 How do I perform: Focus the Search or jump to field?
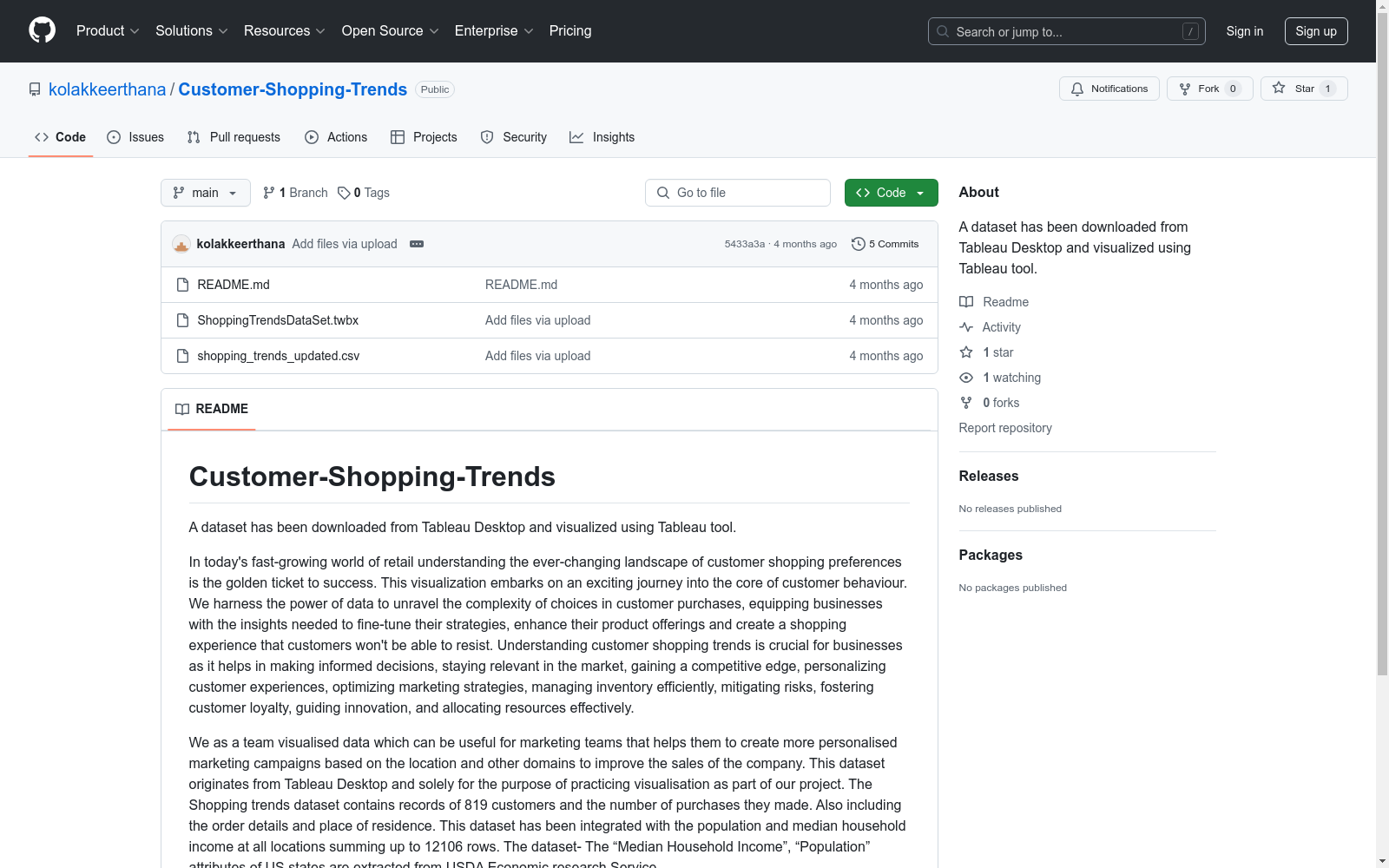click(x=1067, y=31)
